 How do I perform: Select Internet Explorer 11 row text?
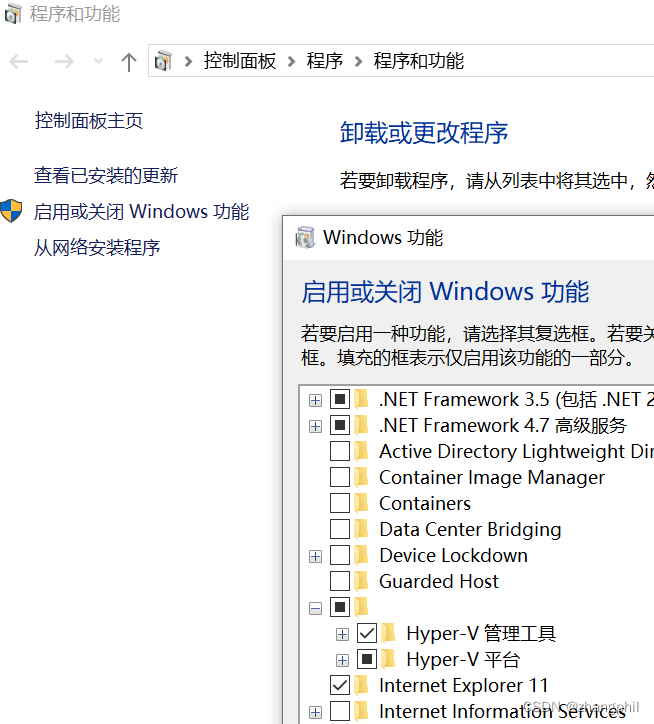coord(463,685)
